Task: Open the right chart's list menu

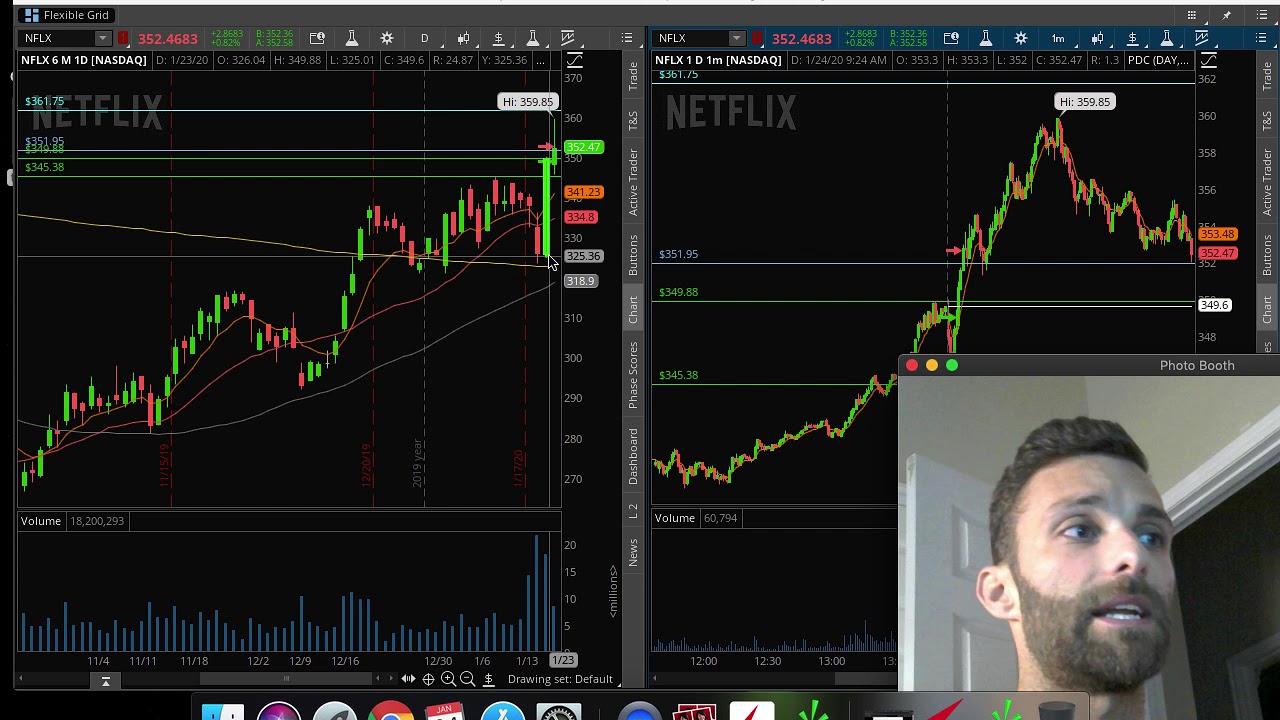Action: pos(1260,38)
